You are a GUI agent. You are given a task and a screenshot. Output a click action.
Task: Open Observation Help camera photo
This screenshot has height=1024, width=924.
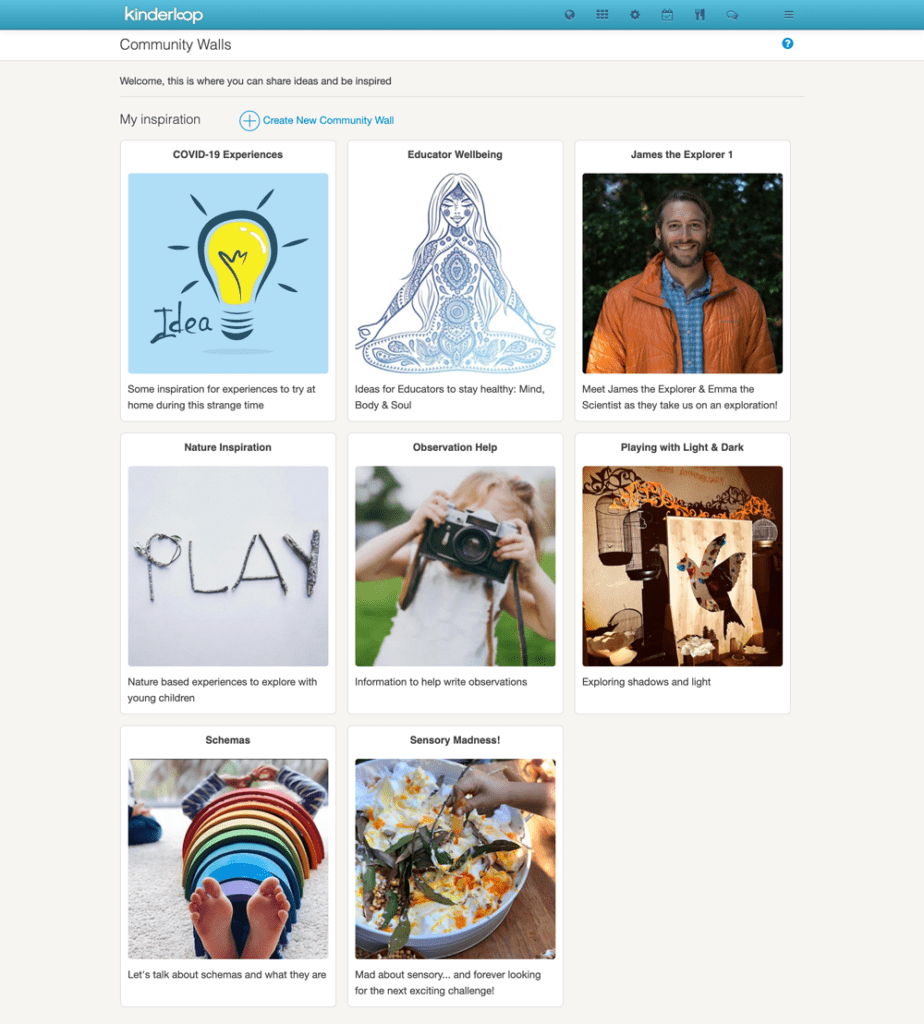click(455, 566)
